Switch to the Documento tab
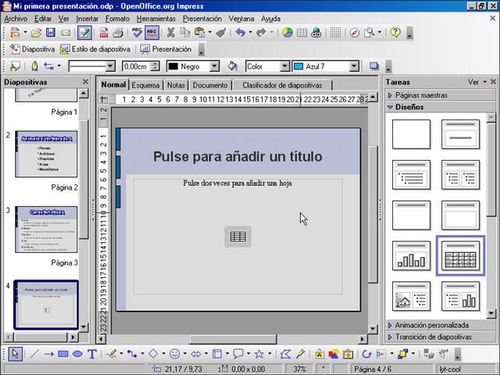 [x=210, y=85]
